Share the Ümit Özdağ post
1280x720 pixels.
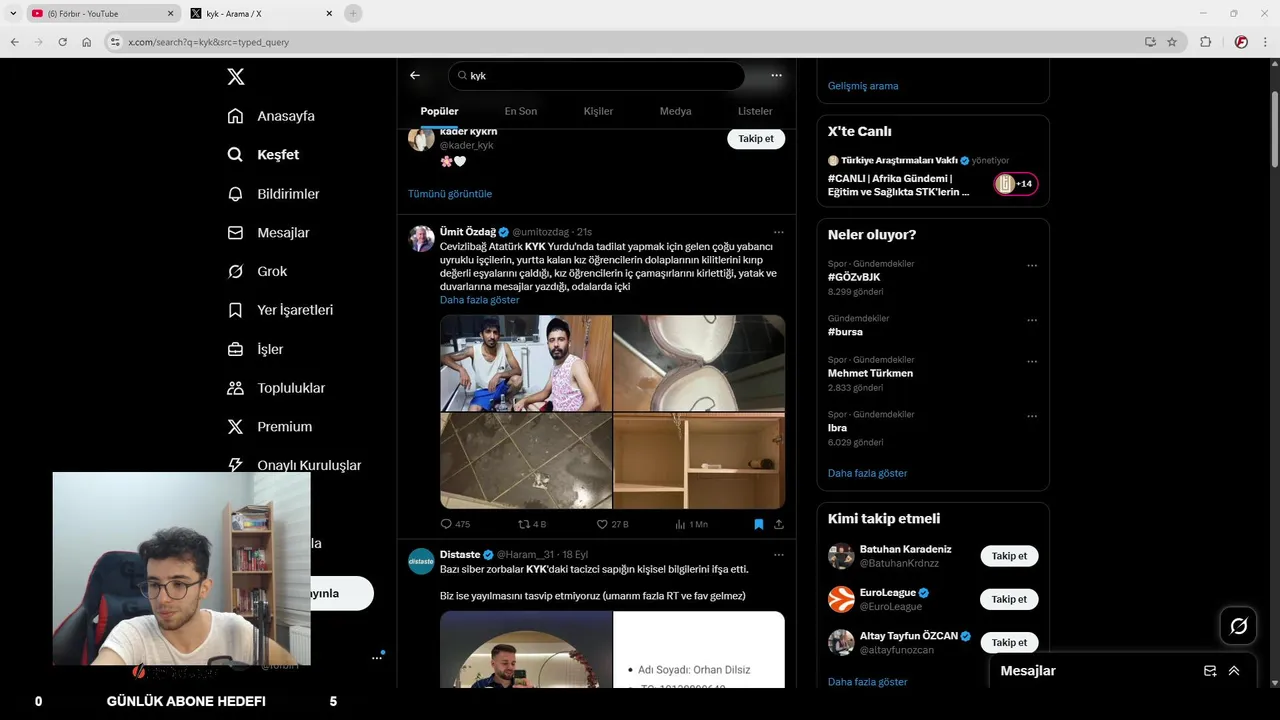pos(779,524)
